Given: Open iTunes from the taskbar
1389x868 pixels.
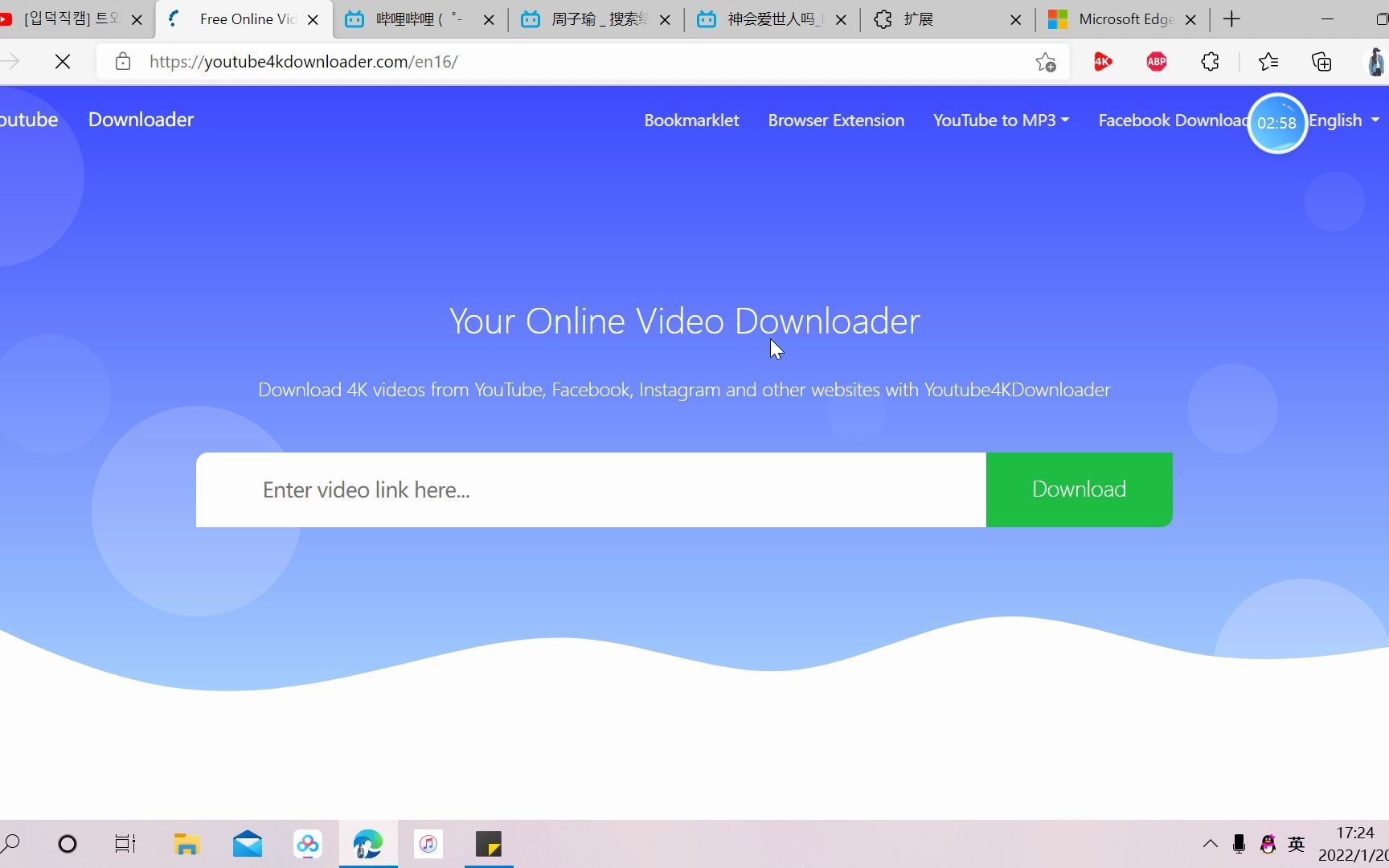Looking at the screenshot, I should pyautogui.click(x=428, y=844).
